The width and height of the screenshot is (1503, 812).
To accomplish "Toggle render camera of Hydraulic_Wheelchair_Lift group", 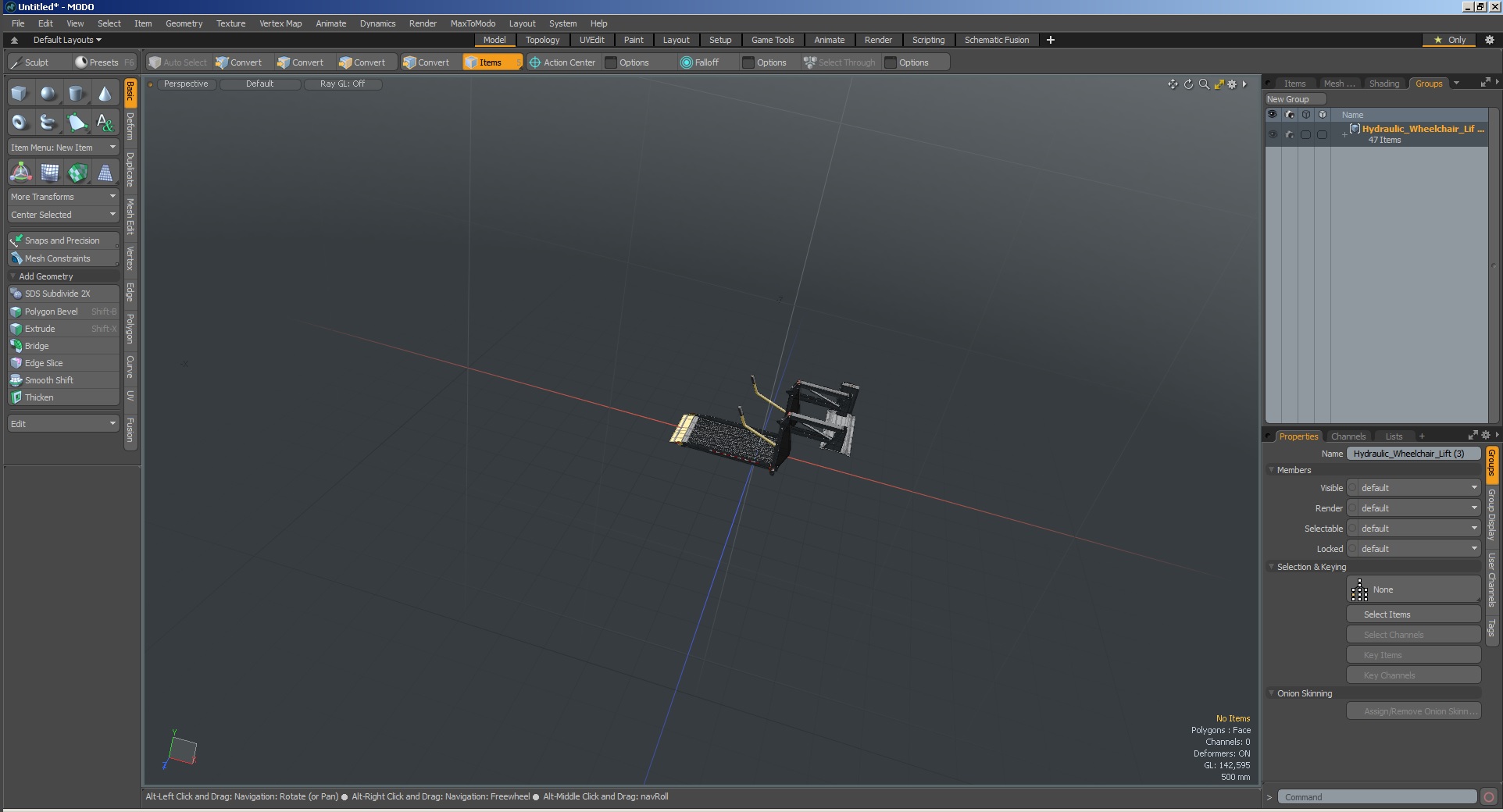I will (1289, 134).
